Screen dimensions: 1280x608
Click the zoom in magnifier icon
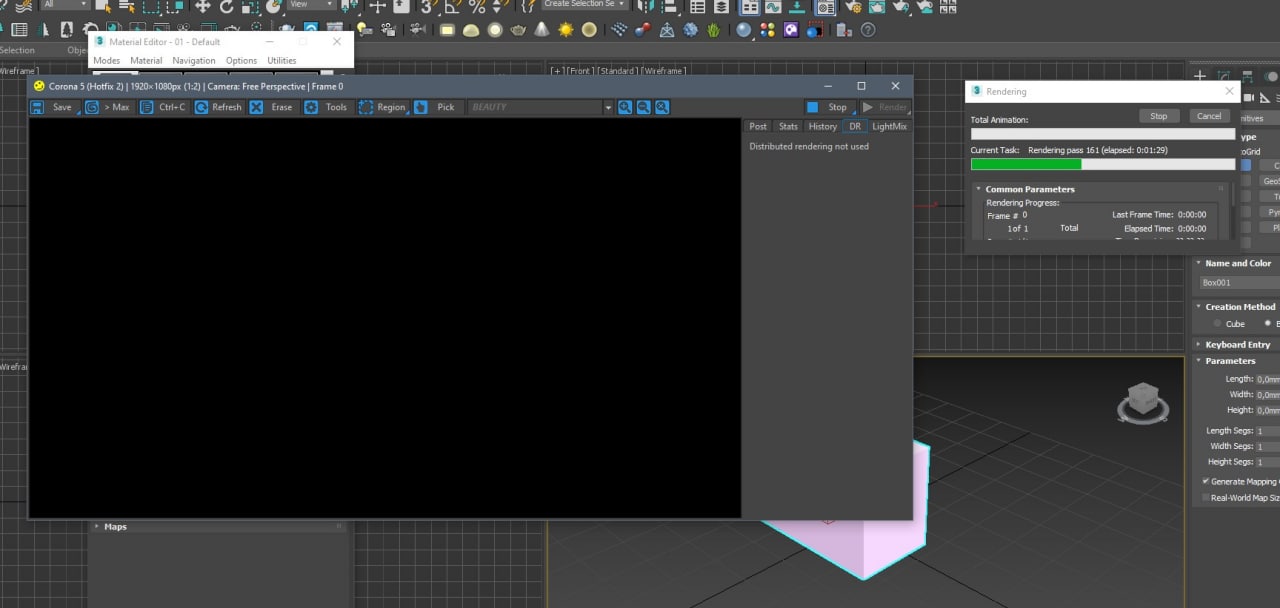point(625,107)
